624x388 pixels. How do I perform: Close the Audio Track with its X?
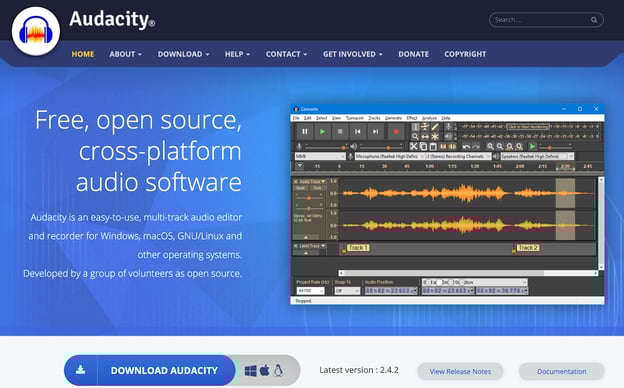[296, 181]
